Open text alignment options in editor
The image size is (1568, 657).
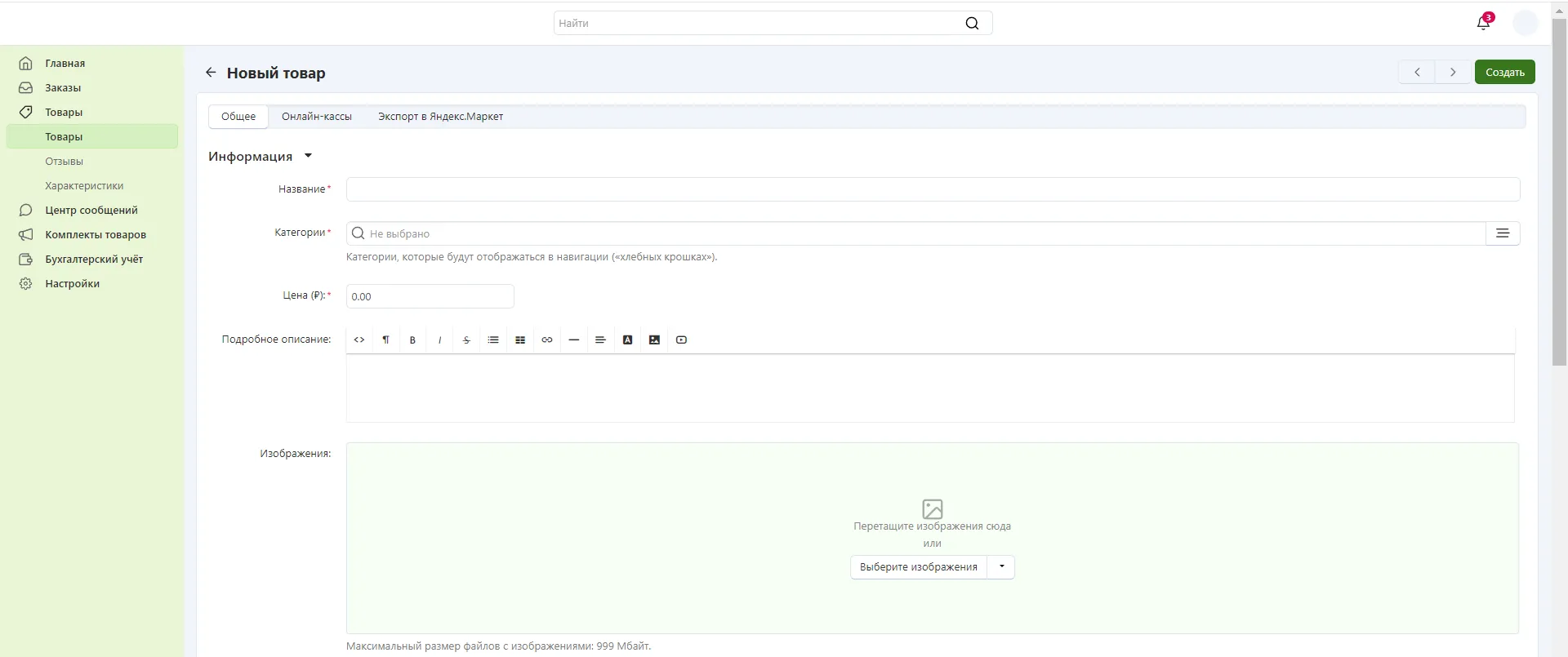point(600,340)
